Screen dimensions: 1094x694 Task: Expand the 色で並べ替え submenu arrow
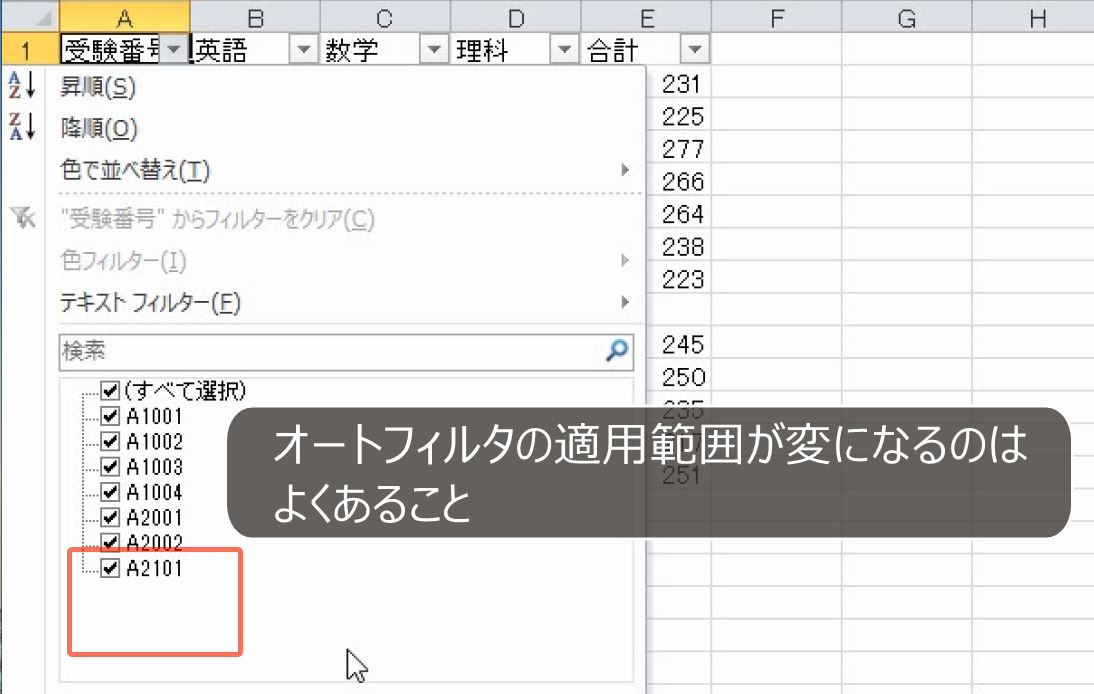point(625,169)
